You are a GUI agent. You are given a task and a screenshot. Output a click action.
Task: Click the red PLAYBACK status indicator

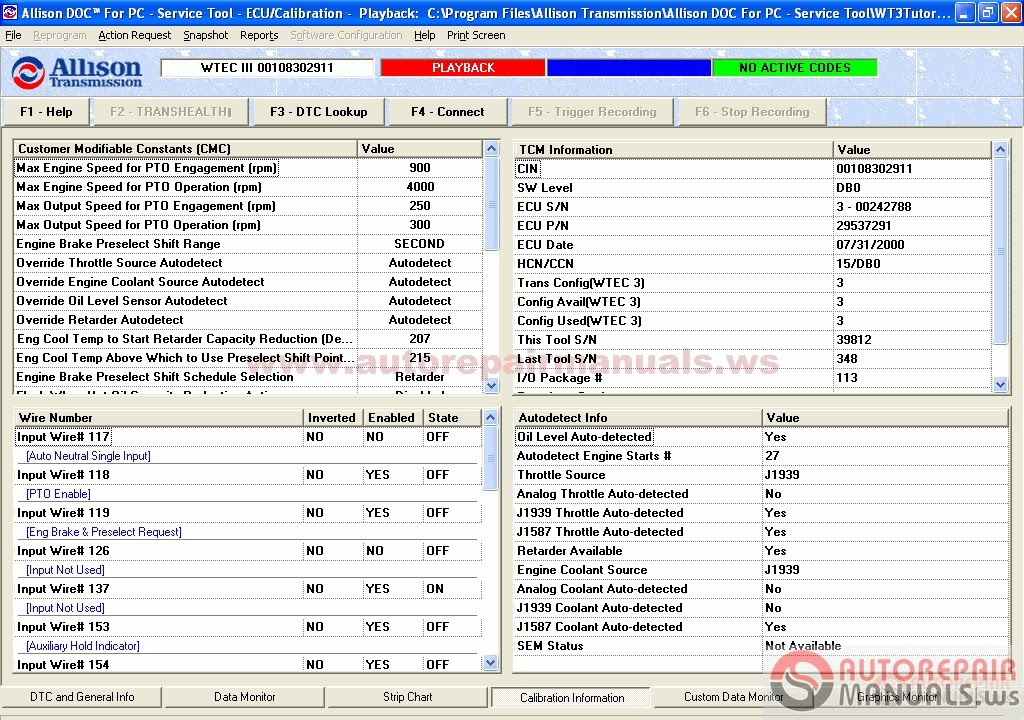(x=463, y=67)
